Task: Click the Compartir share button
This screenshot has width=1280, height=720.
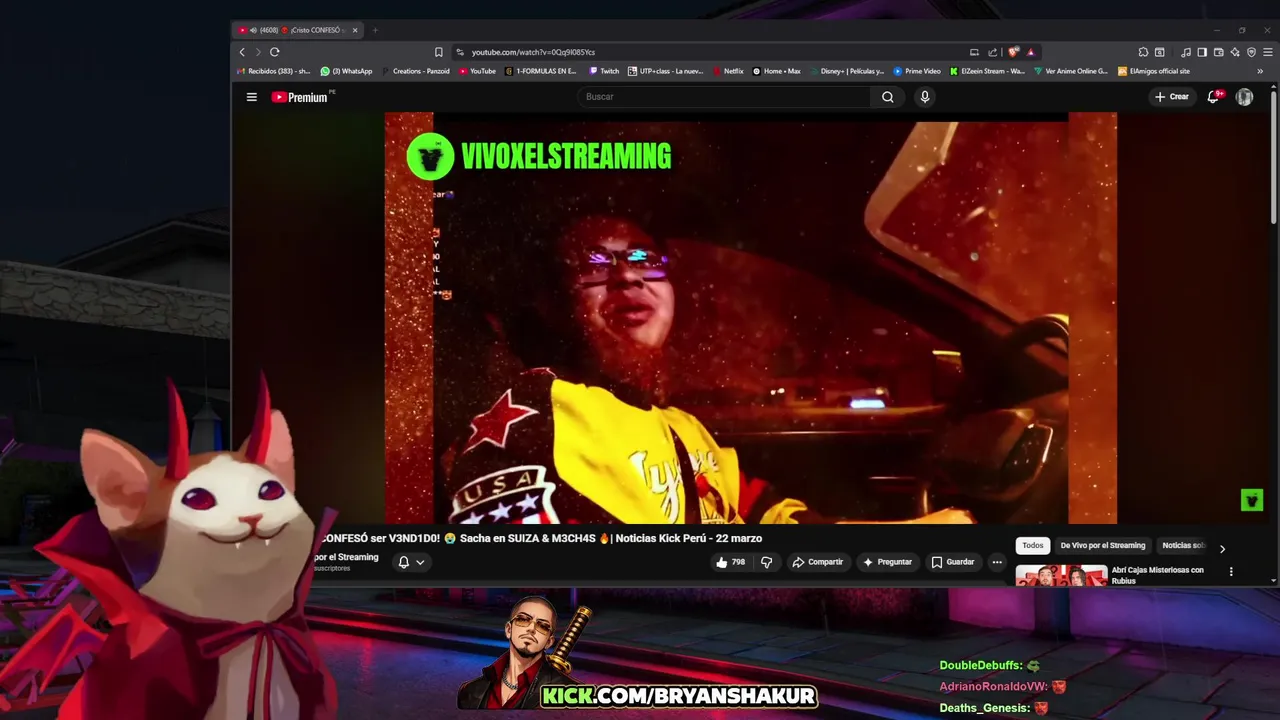Action: (818, 562)
